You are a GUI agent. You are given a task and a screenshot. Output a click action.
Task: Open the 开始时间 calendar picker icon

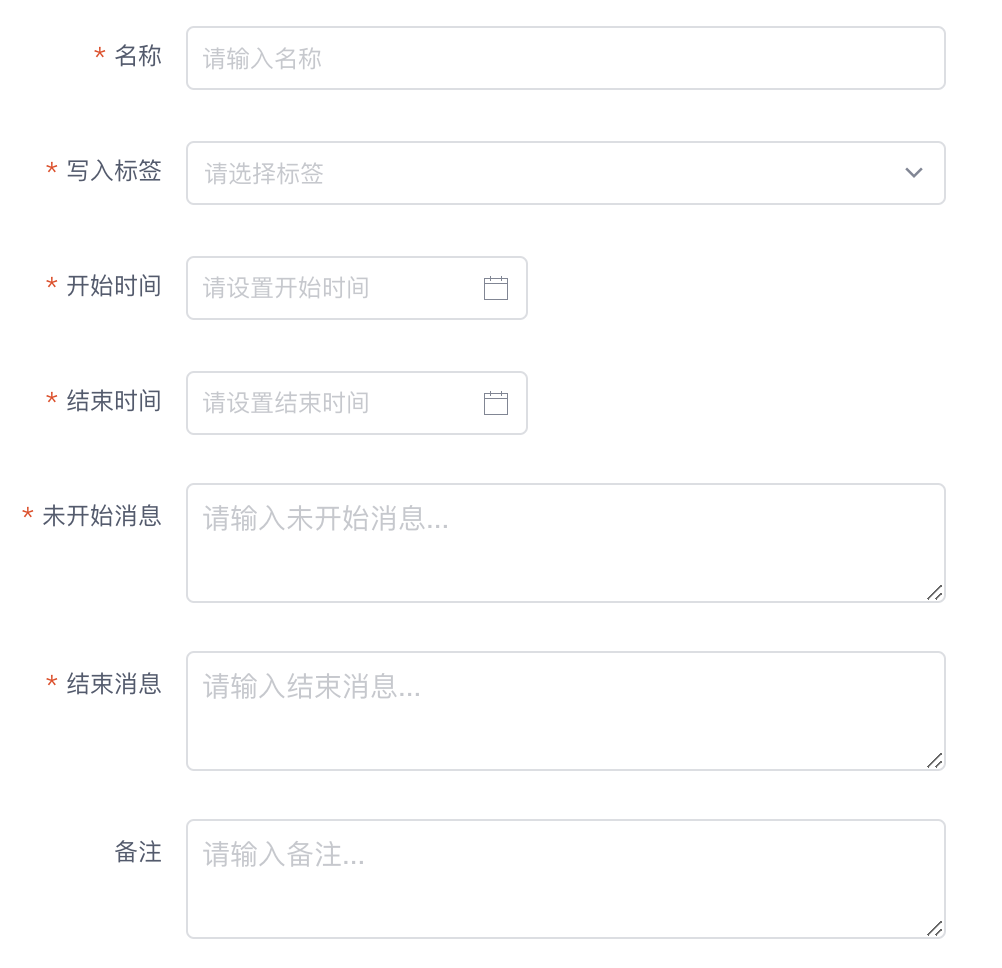click(496, 288)
